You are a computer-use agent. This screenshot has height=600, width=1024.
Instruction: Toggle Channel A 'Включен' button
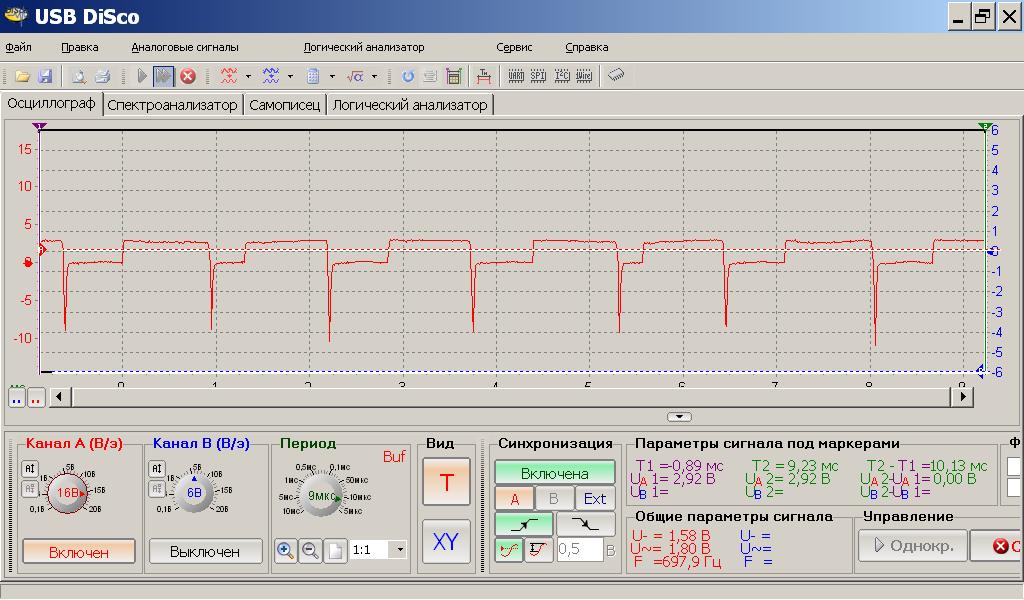coord(79,551)
